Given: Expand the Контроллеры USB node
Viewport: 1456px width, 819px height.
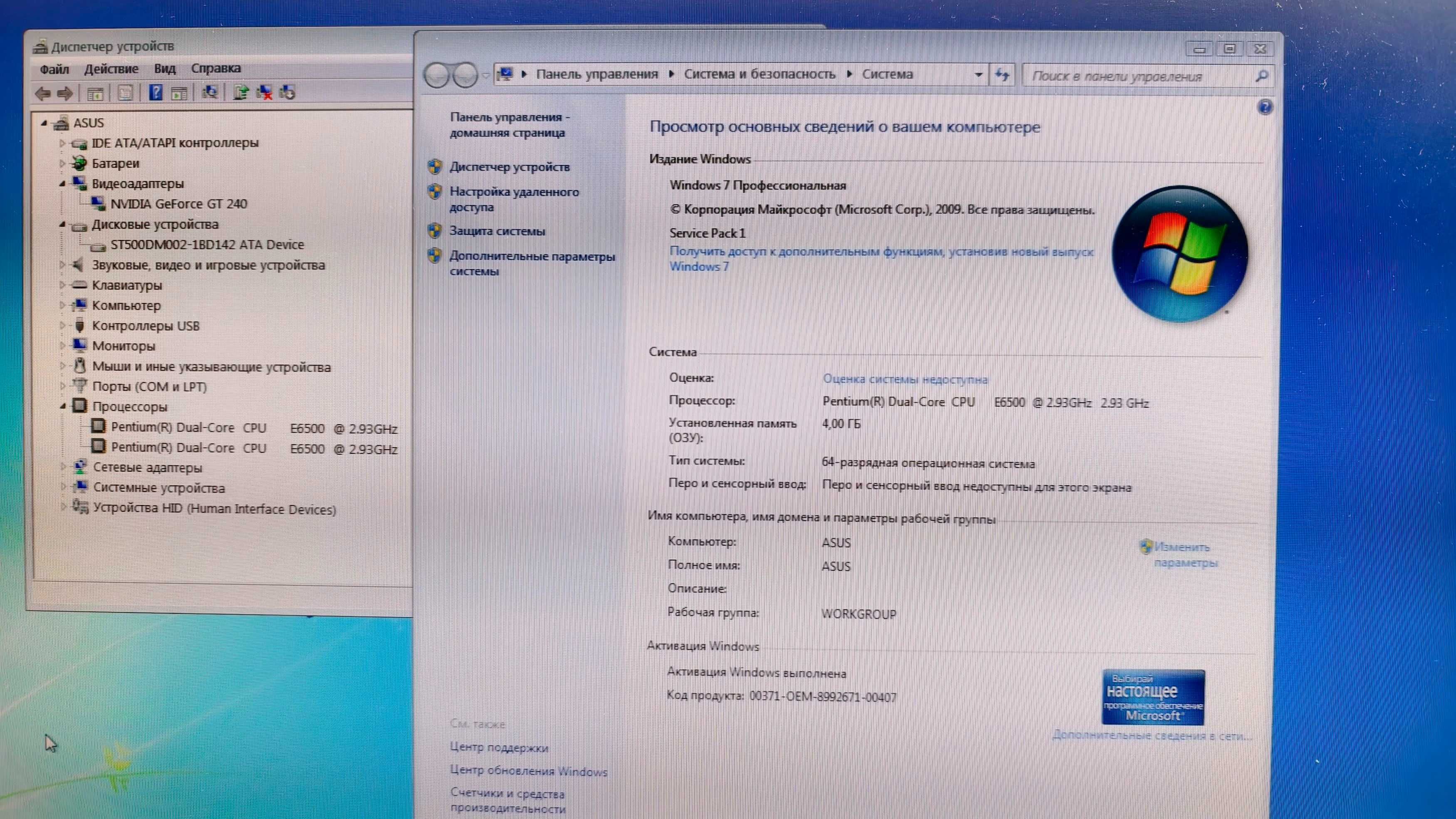Looking at the screenshot, I should point(62,326).
